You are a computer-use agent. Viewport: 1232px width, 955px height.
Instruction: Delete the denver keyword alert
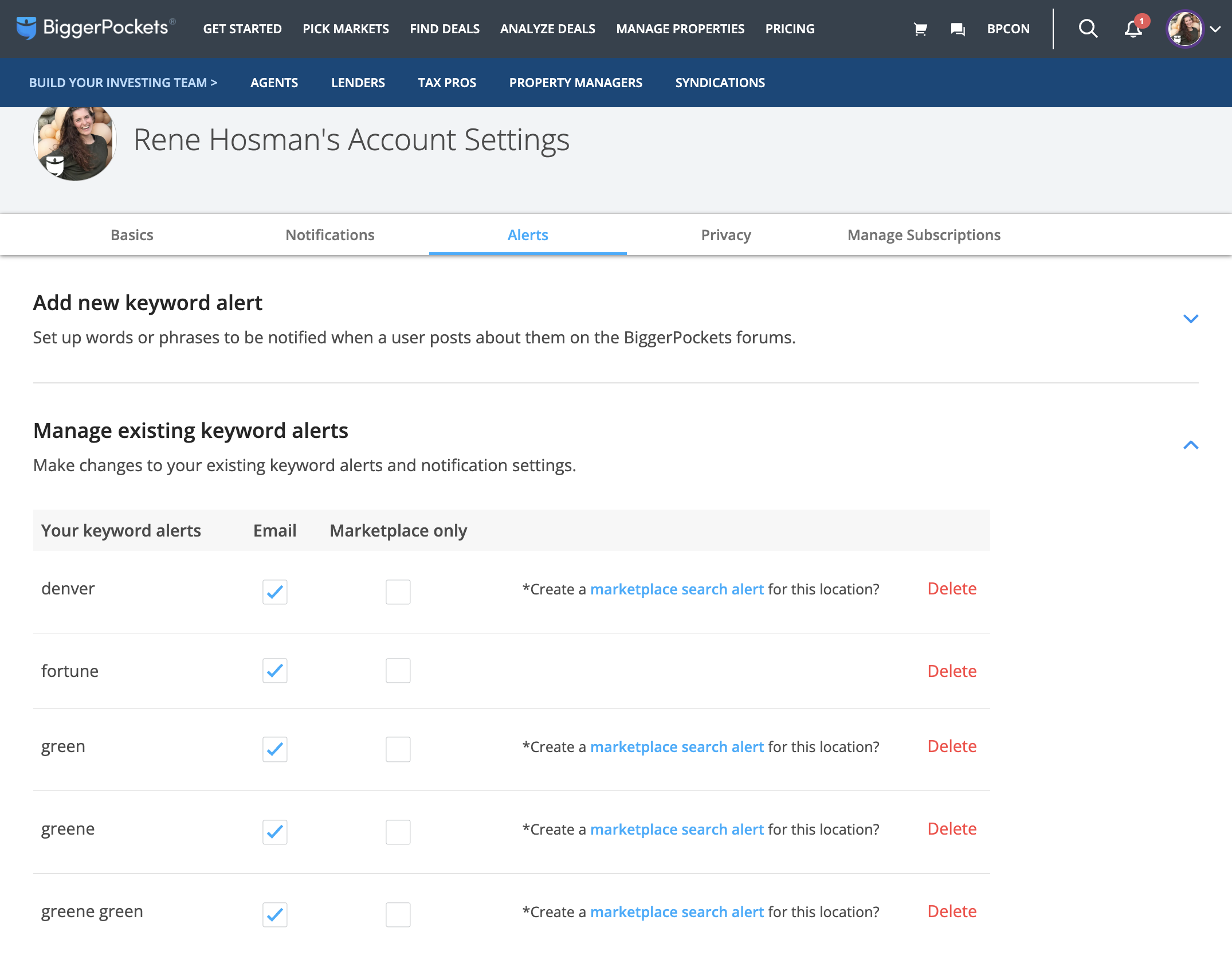click(x=952, y=589)
